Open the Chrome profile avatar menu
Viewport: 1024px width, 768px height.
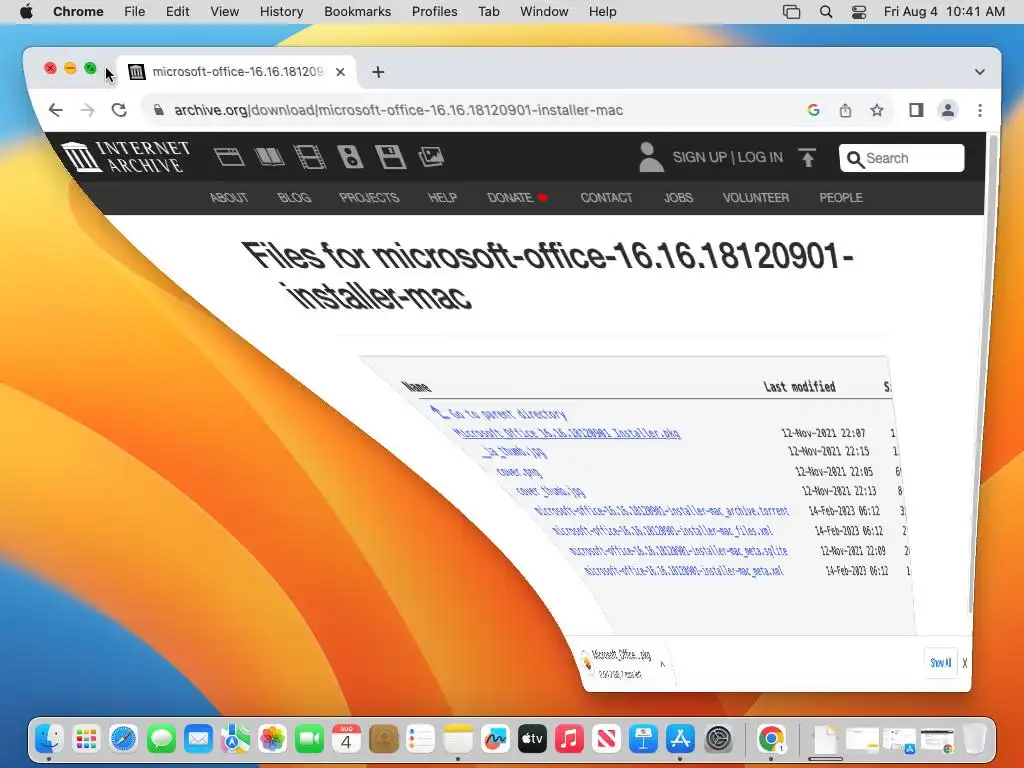pos(948,110)
